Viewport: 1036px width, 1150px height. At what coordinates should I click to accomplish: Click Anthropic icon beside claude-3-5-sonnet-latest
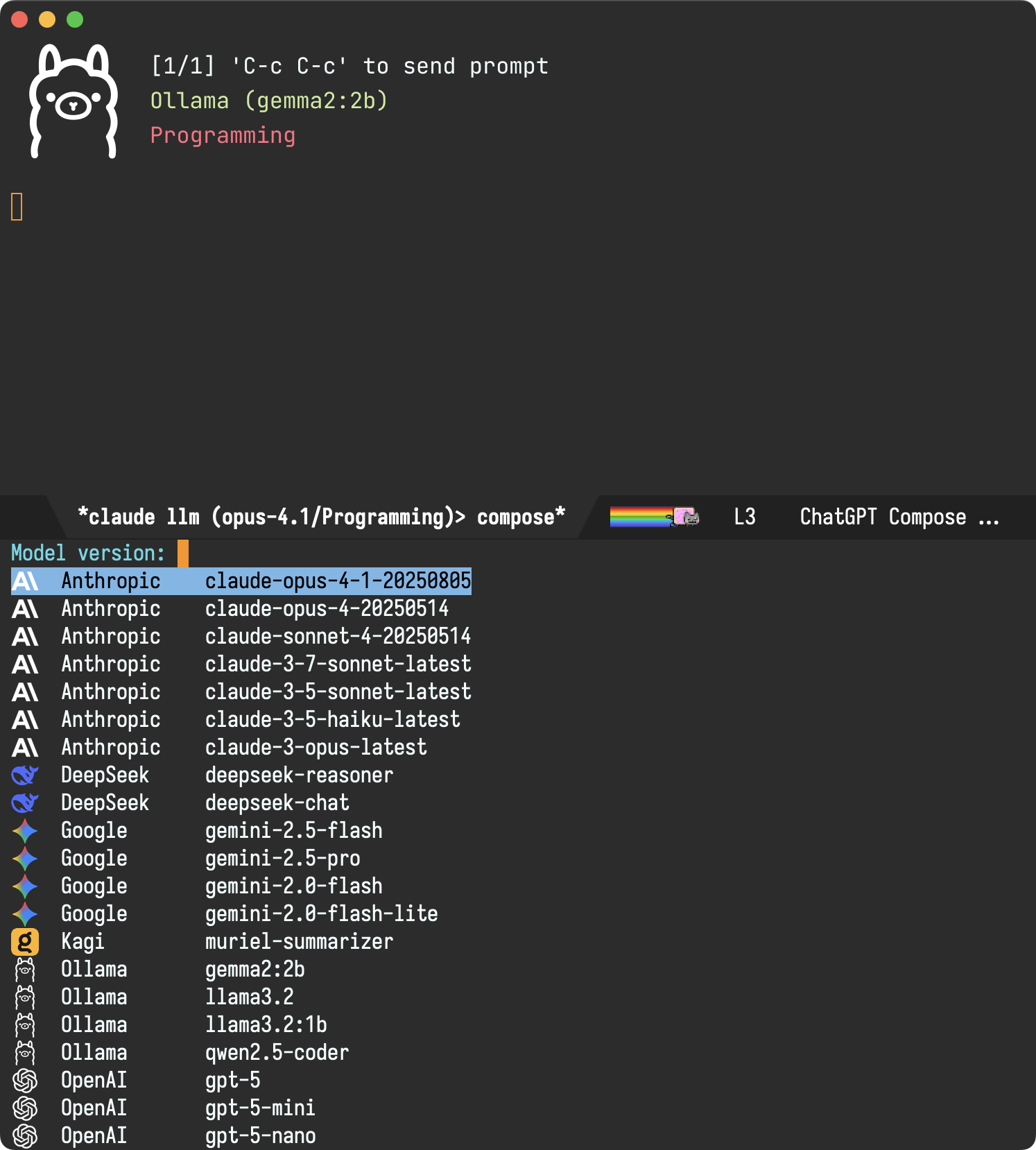pyautogui.click(x=25, y=692)
